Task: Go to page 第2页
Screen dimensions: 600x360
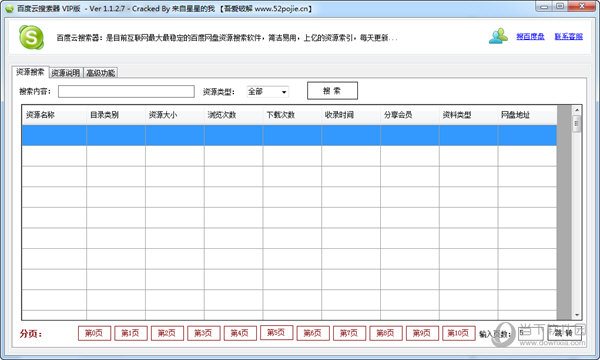Action: (167, 333)
